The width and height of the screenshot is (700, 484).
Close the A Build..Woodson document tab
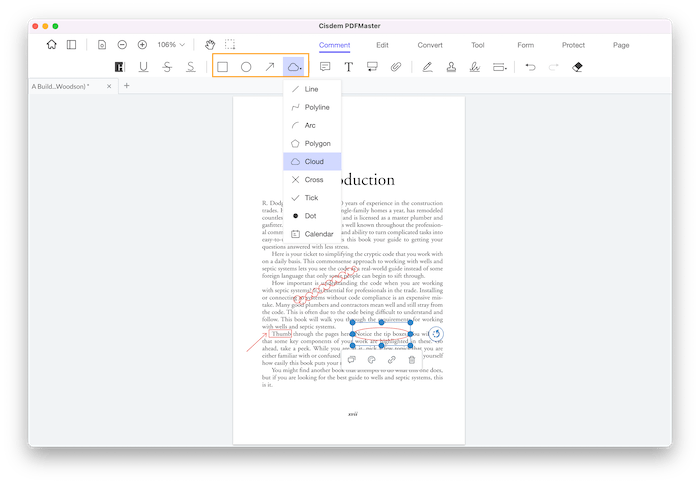[x=109, y=86]
